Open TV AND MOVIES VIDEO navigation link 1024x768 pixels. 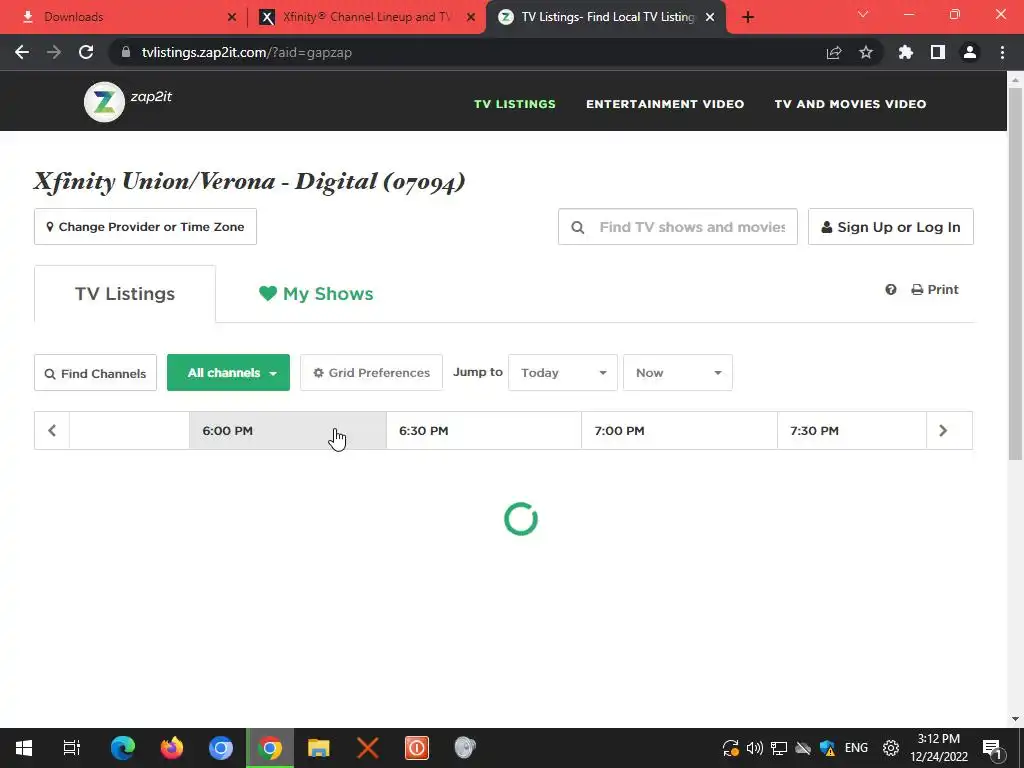point(850,104)
